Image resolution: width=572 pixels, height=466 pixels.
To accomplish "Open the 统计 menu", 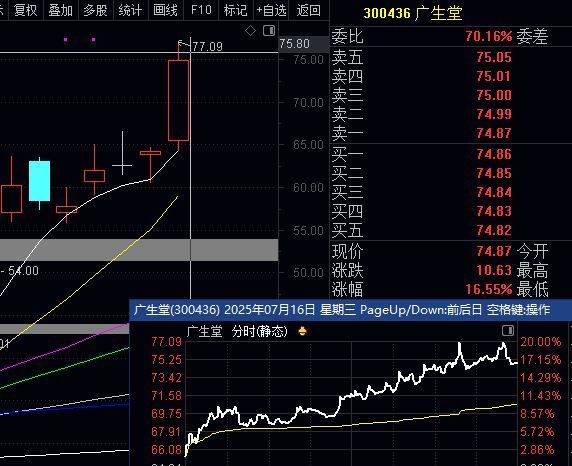I will click(x=131, y=10).
